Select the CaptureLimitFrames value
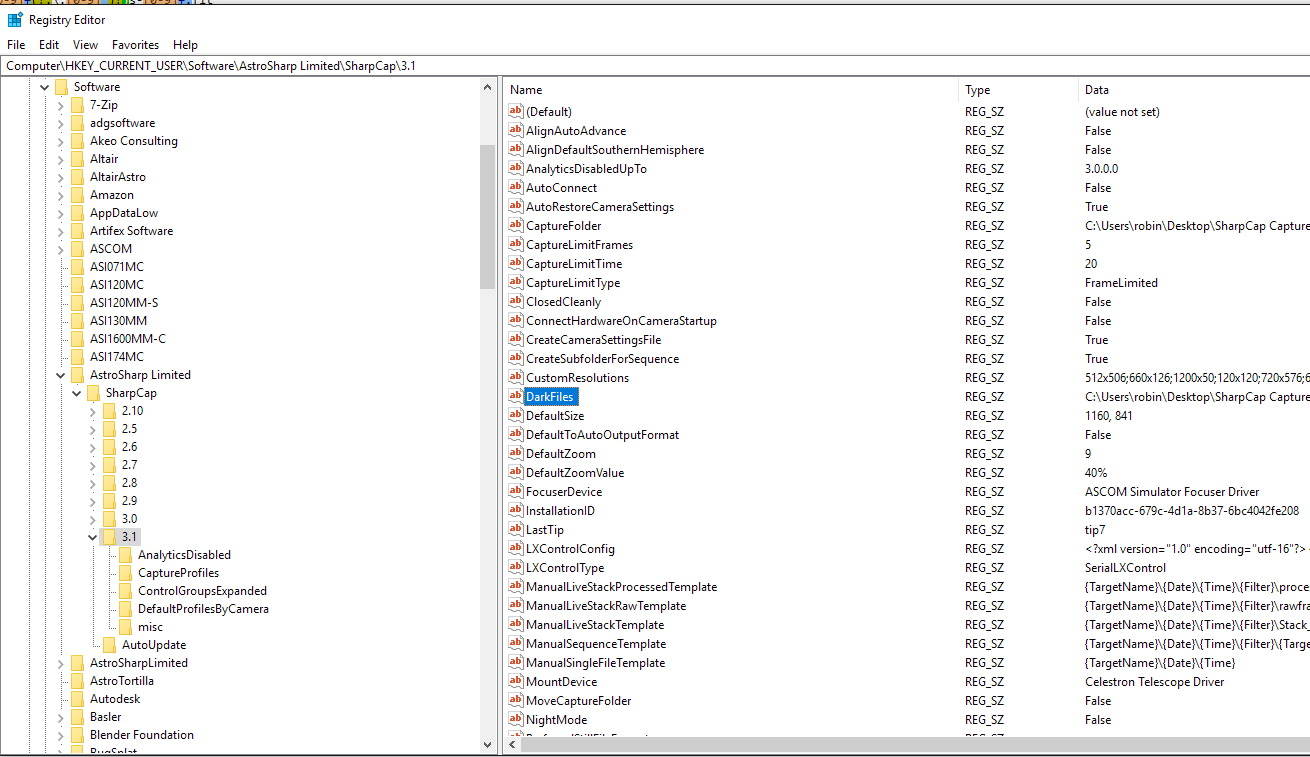Viewport: 1310px width, 757px height. pos(579,245)
